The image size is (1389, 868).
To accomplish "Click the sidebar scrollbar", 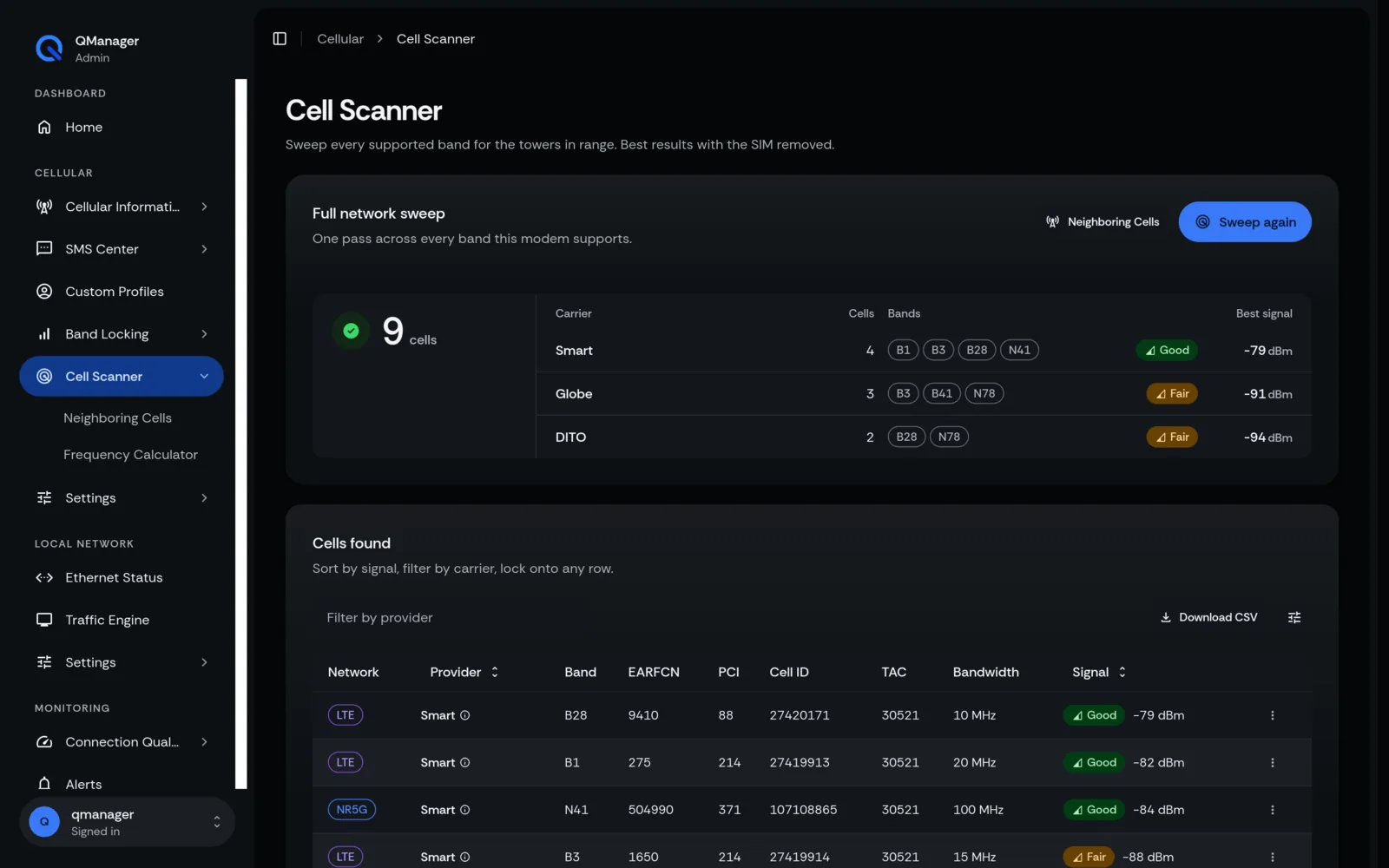I will (x=241, y=434).
